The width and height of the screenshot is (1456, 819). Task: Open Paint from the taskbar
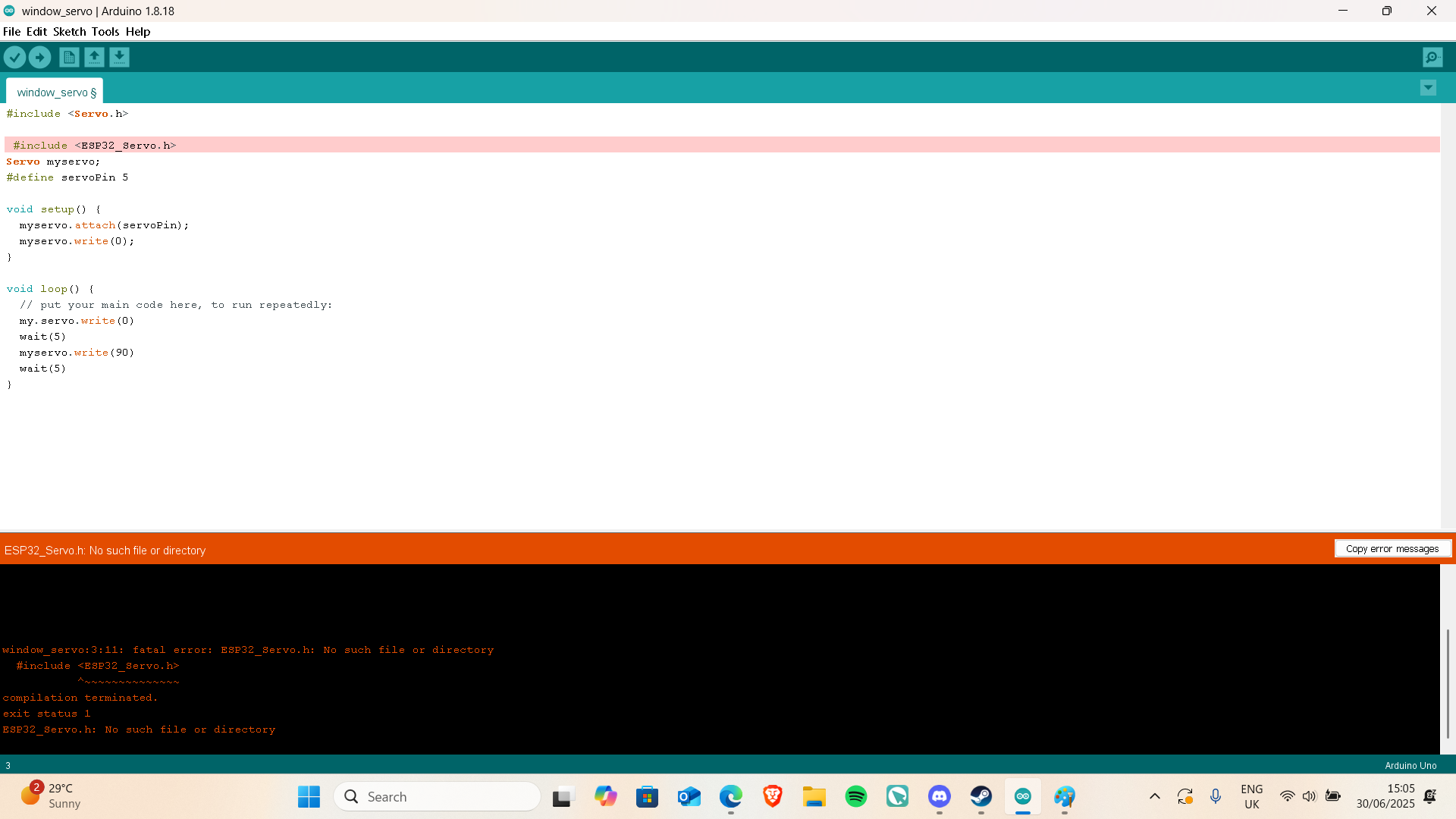1064,796
